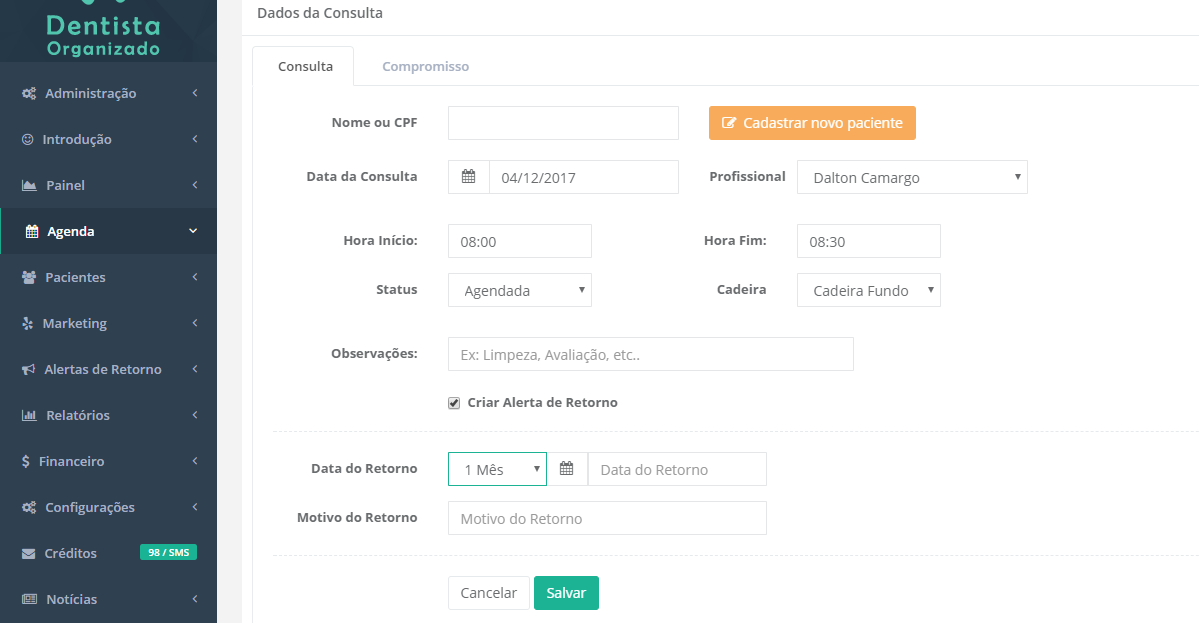
Task: Click inside the Motivo do Retorno field
Action: click(x=606, y=518)
